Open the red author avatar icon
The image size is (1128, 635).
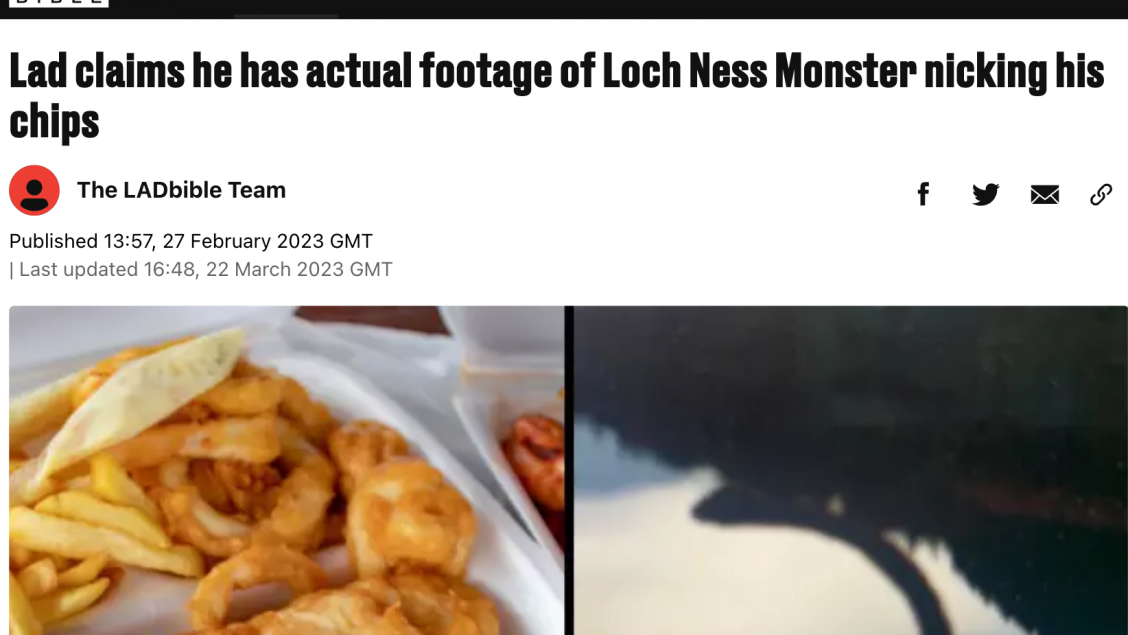point(34,191)
